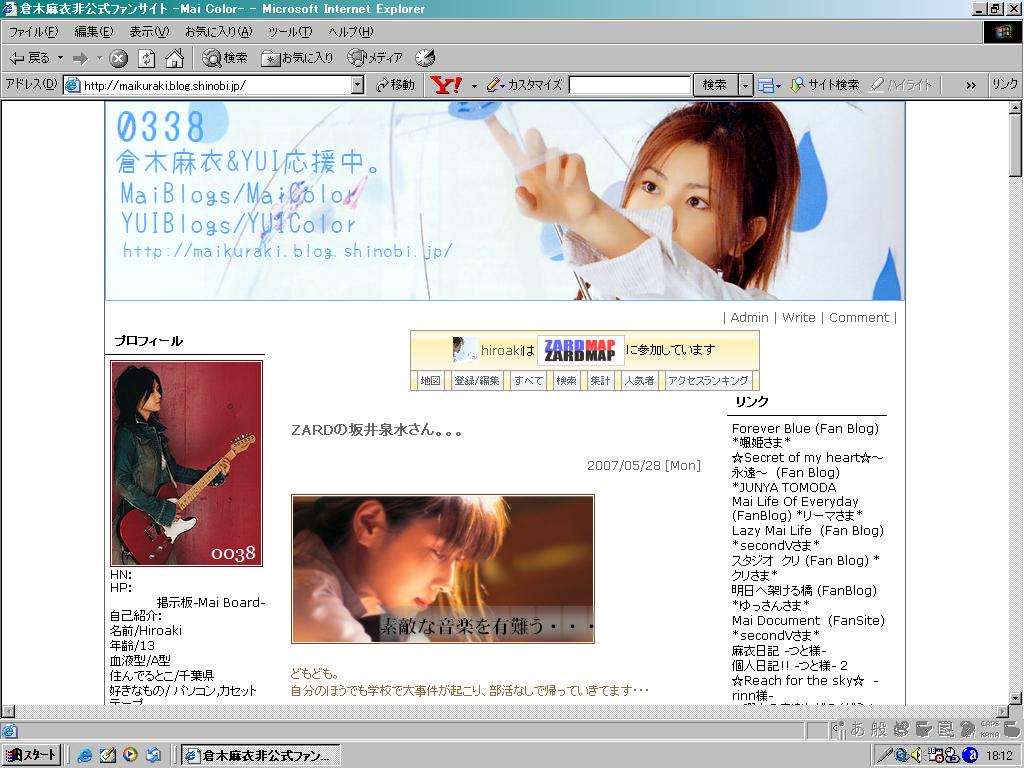Click the 集計 tab in ZARDMAP widget
The image size is (1024, 768).
[x=600, y=381]
